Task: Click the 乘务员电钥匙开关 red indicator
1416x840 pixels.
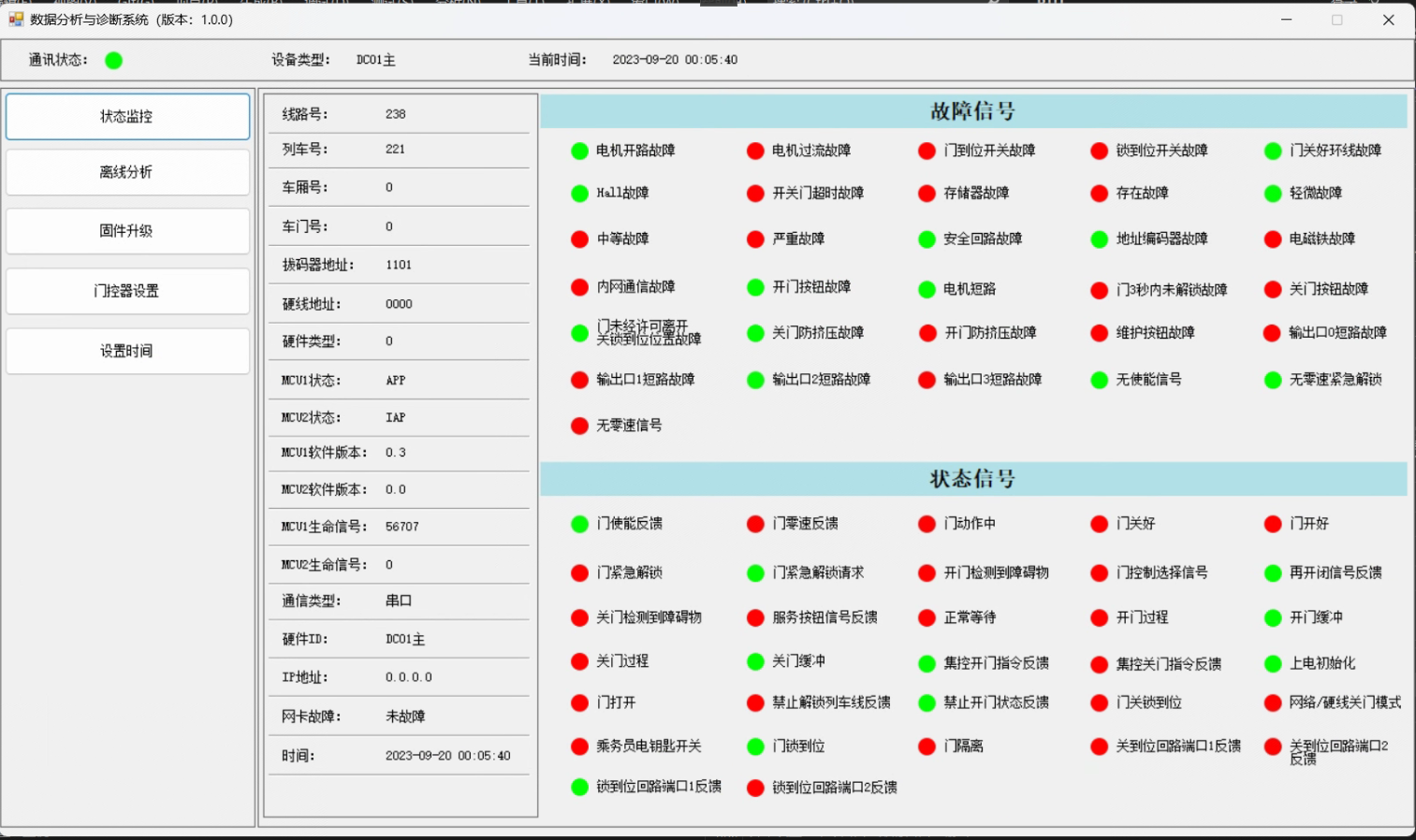Action: [x=579, y=746]
